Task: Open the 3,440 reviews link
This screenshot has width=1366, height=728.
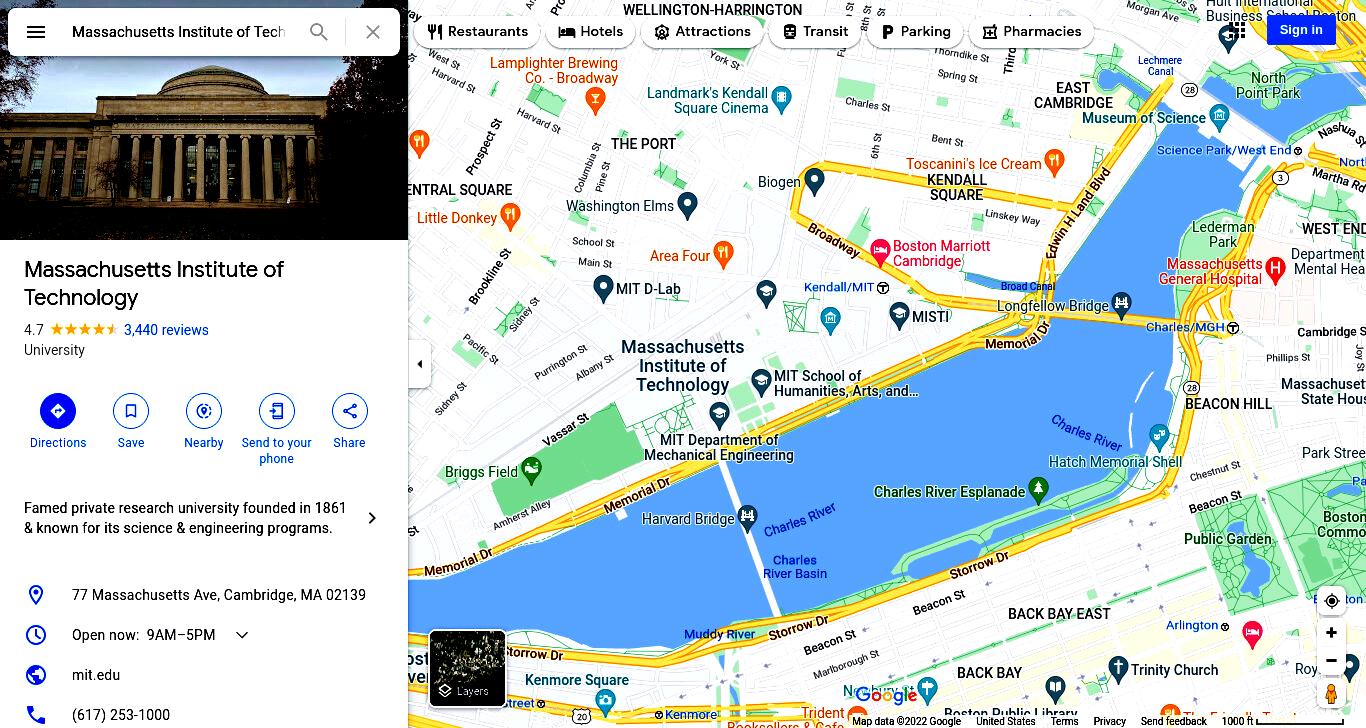Action: (166, 330)
